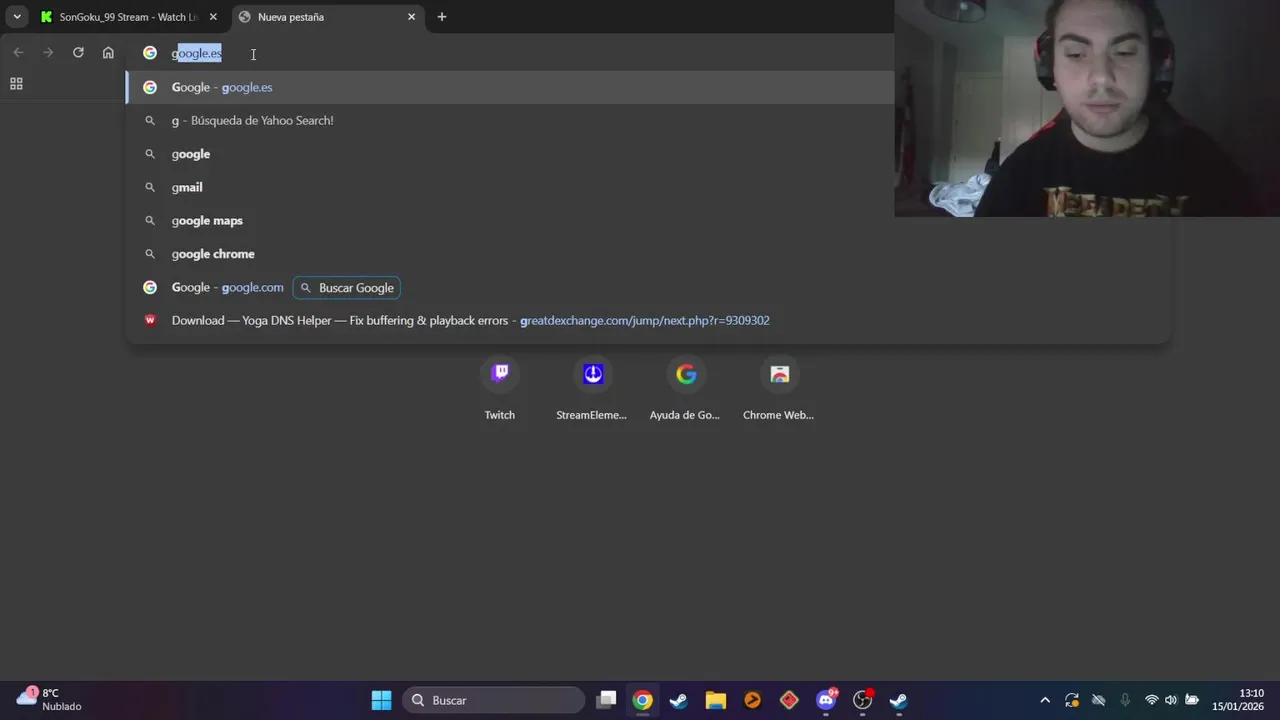Close the SonGoku_99 Stream tab
This screenshot has width=1280, height=720.
click(x=213, y=17)
